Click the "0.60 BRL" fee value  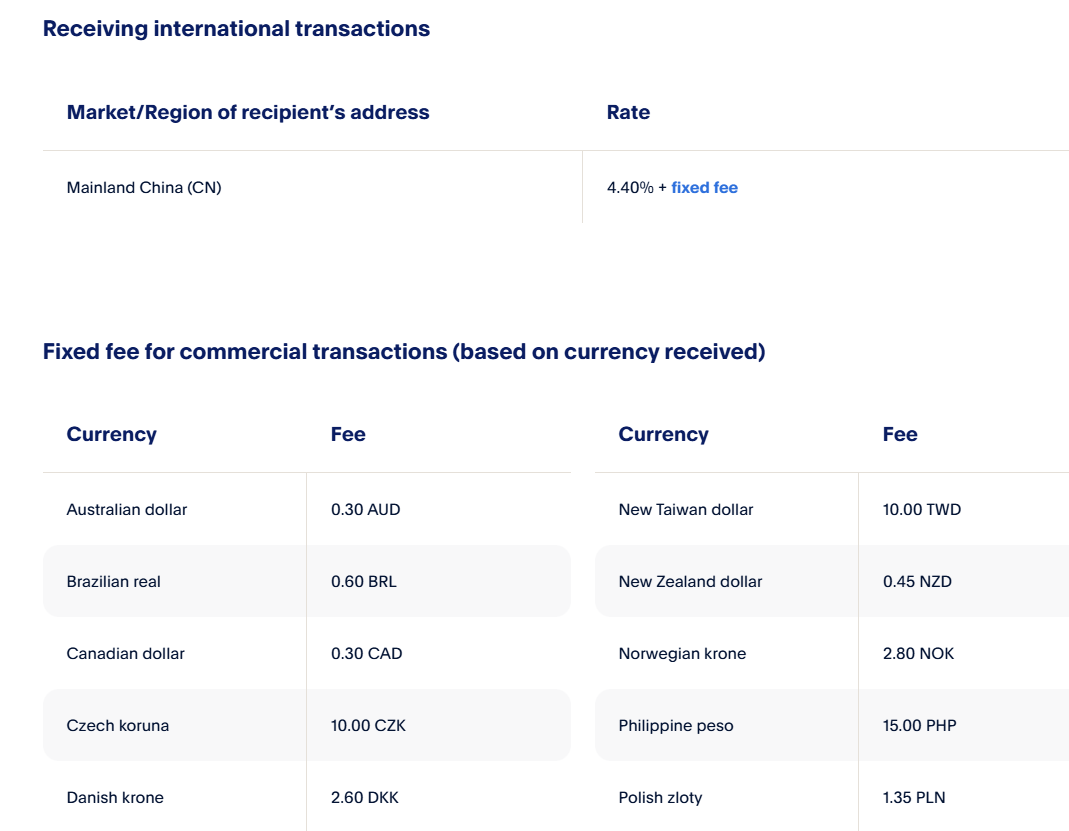[363, 582]
